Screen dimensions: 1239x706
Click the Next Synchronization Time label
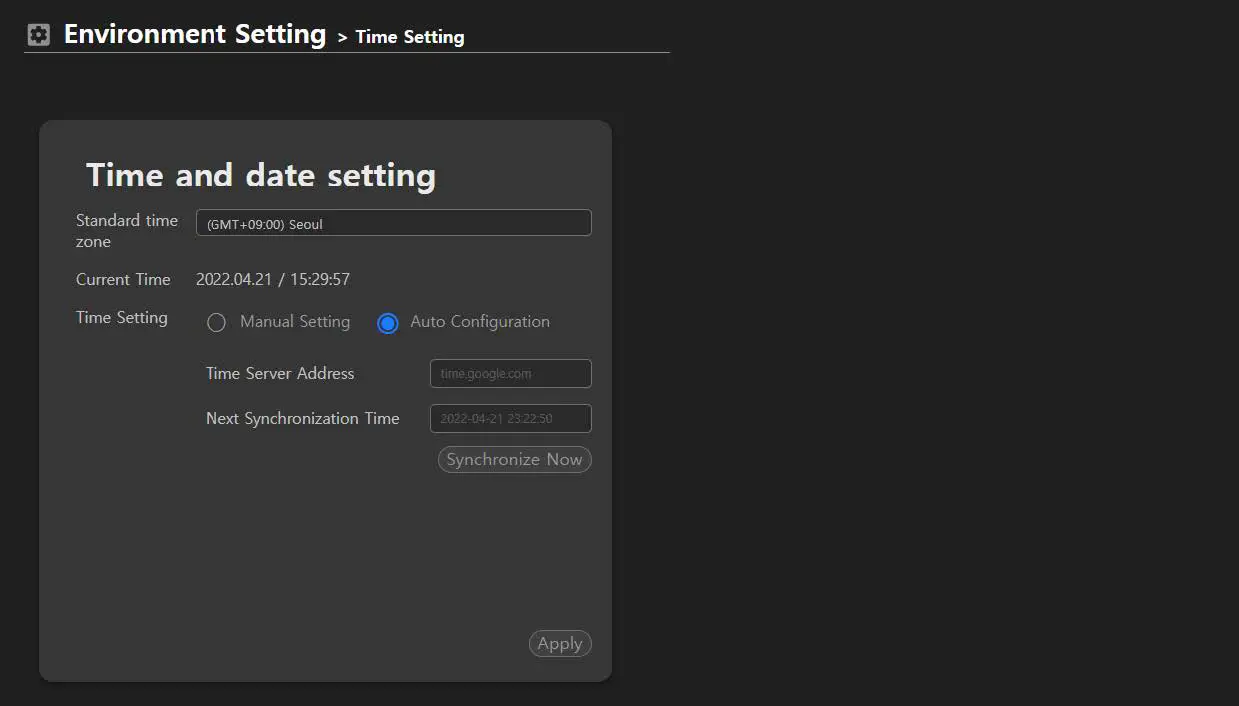[302, 419]
